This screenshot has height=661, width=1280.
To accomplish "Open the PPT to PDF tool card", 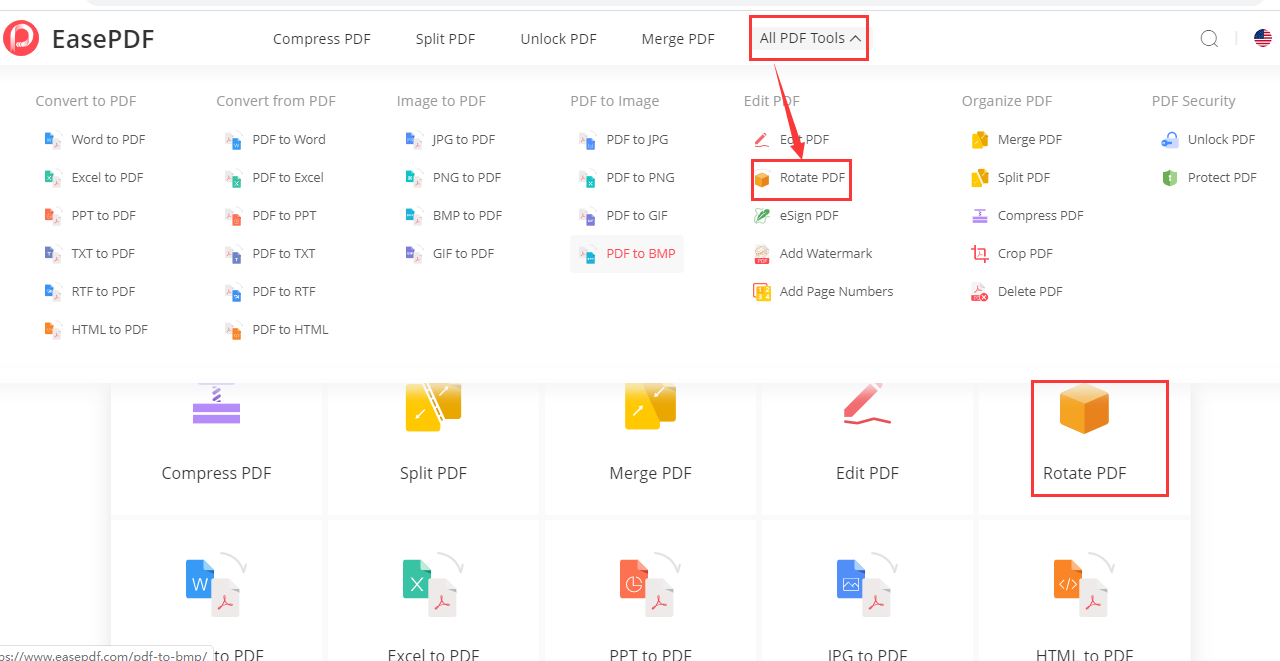I will 650,590.
